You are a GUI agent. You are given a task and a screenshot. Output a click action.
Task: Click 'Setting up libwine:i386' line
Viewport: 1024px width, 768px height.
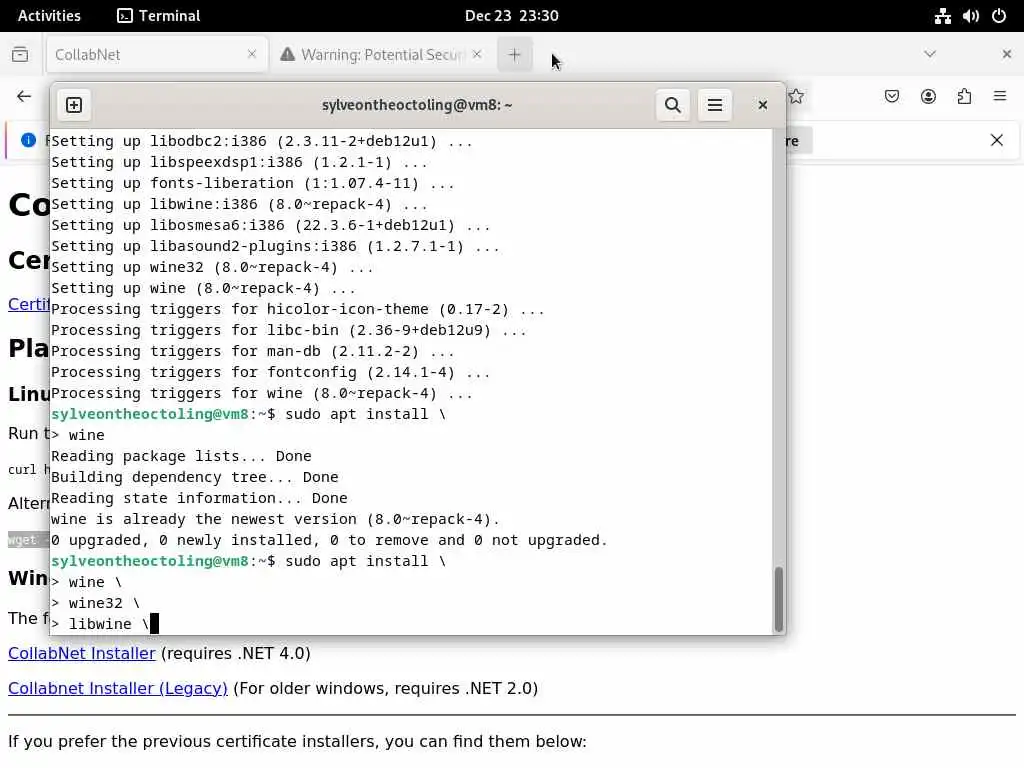coord(239,204)
